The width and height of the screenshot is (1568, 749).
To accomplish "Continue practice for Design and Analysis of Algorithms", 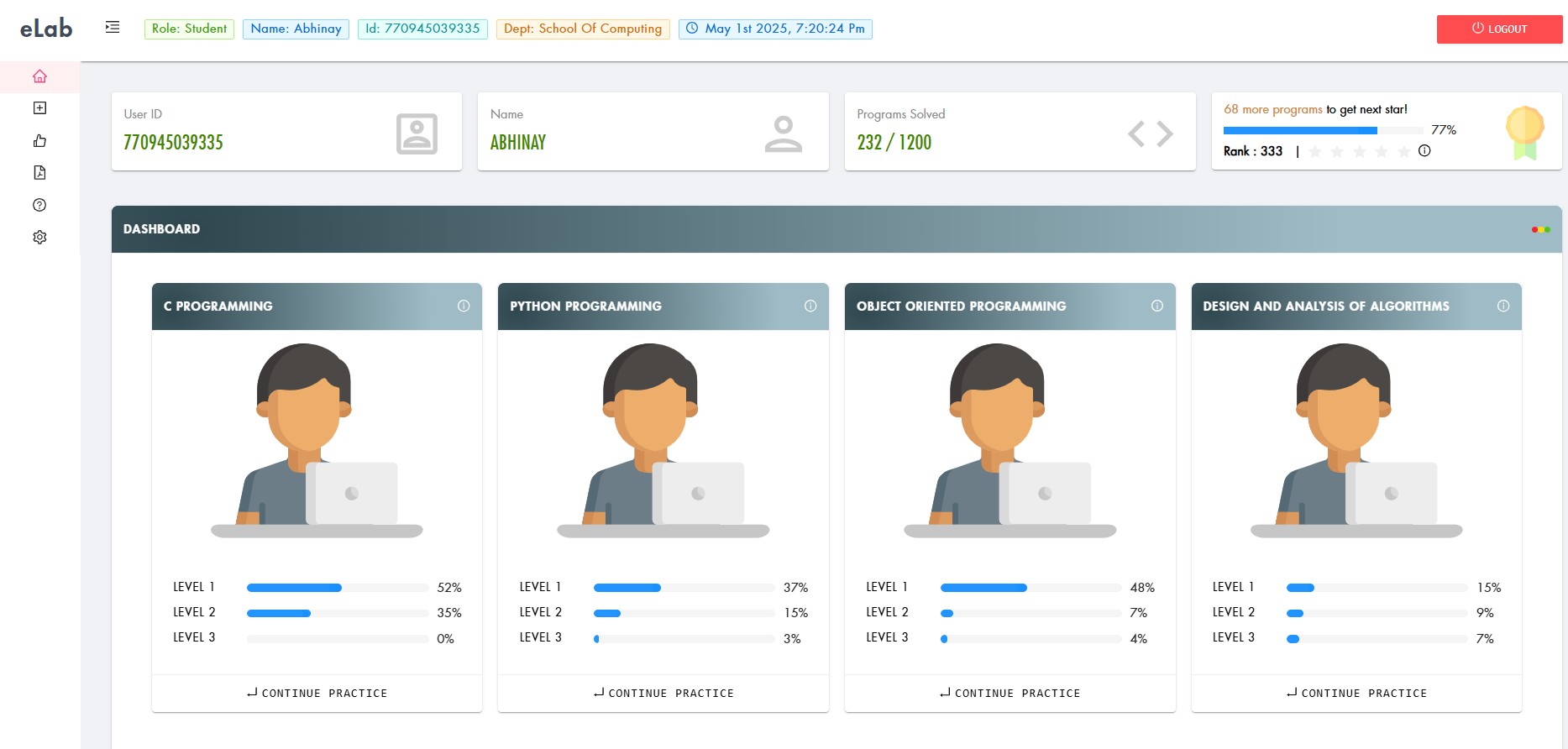I will [x=1356, y=694].
